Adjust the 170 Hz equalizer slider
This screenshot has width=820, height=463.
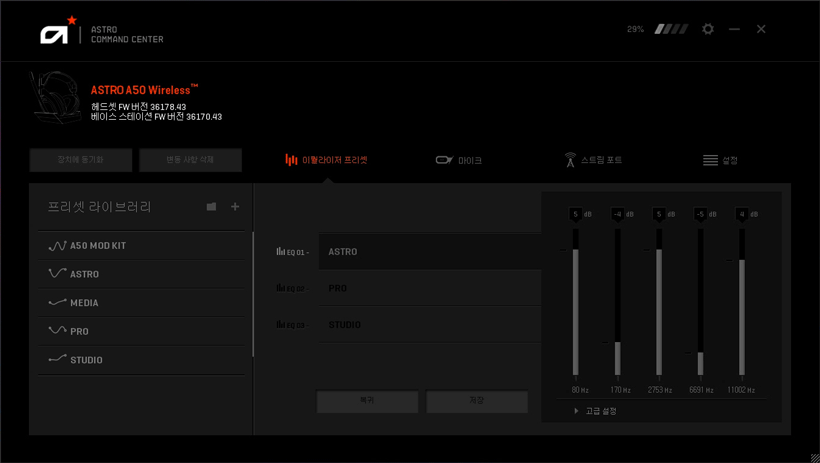[618, 302]
